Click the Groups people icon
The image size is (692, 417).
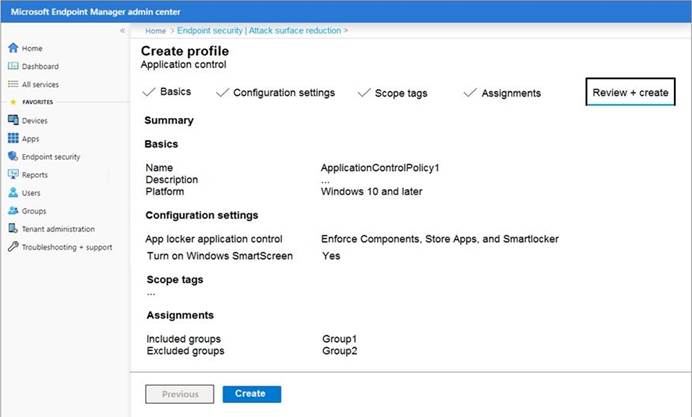click(13, 210)
